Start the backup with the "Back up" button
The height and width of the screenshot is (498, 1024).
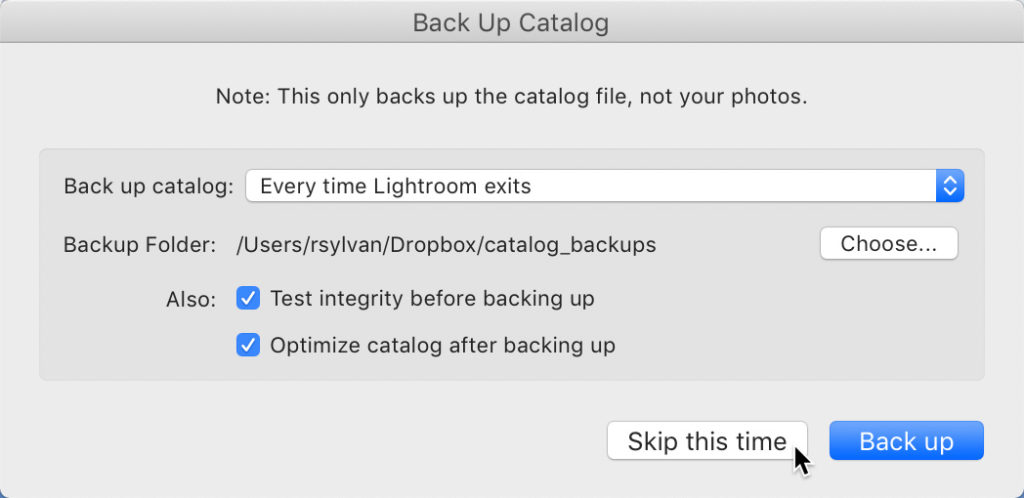click(906, 441)
